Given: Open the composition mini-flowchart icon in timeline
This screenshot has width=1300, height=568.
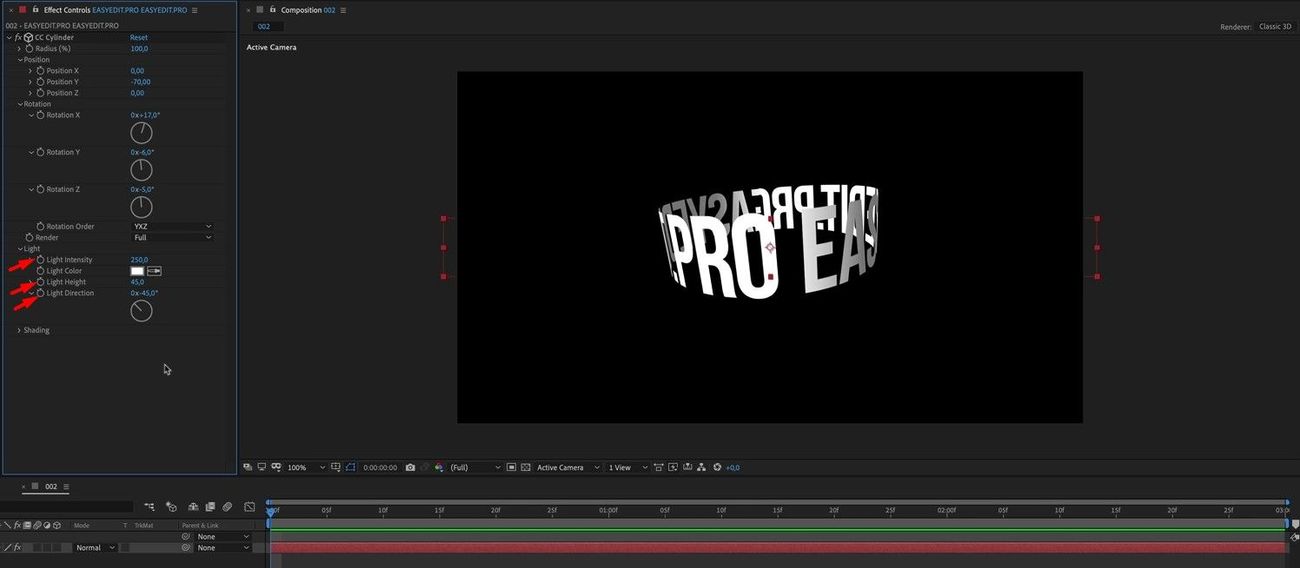Looking at the screenshot, I should click(x=149, y=507).
